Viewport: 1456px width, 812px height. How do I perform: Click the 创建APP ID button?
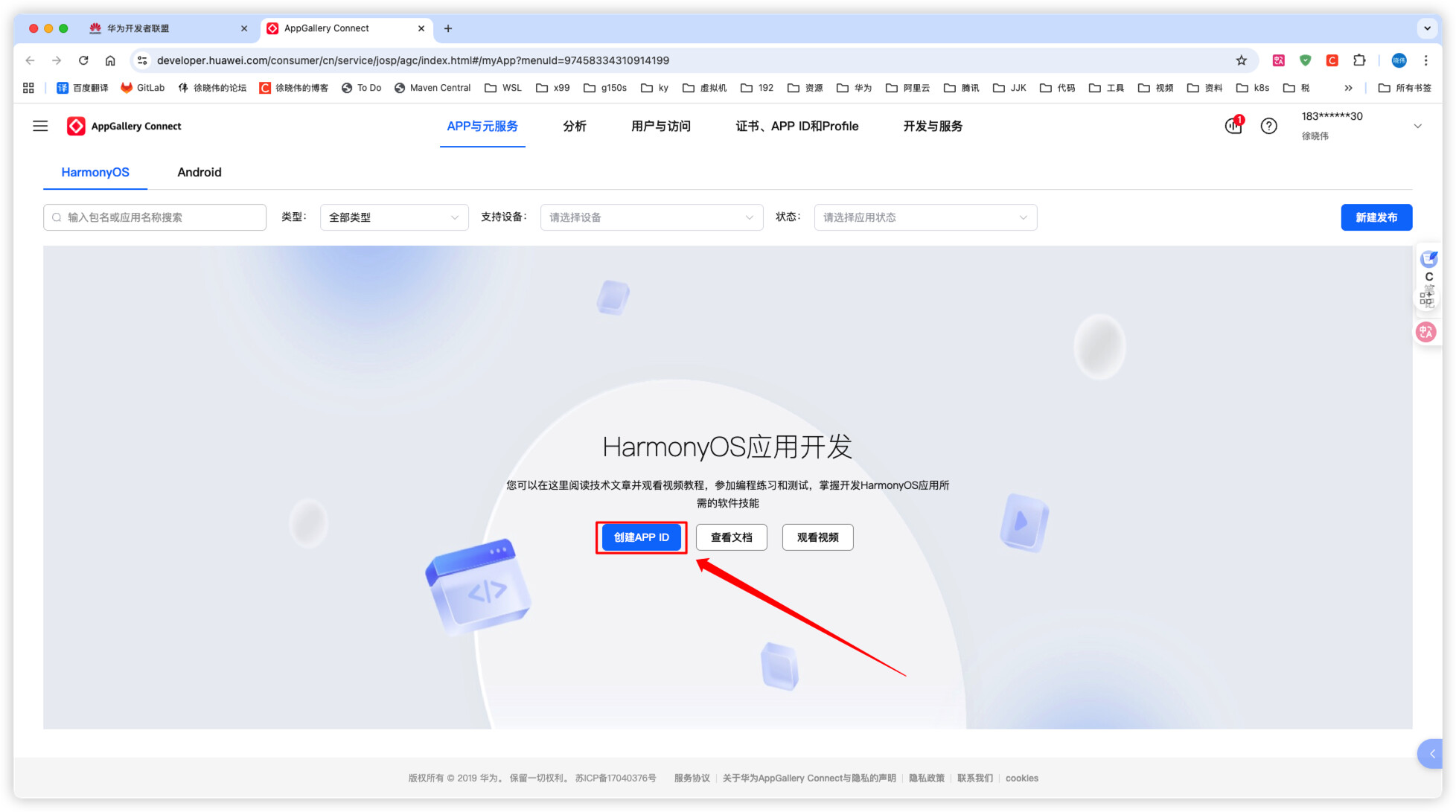click(x=641, y=537)
